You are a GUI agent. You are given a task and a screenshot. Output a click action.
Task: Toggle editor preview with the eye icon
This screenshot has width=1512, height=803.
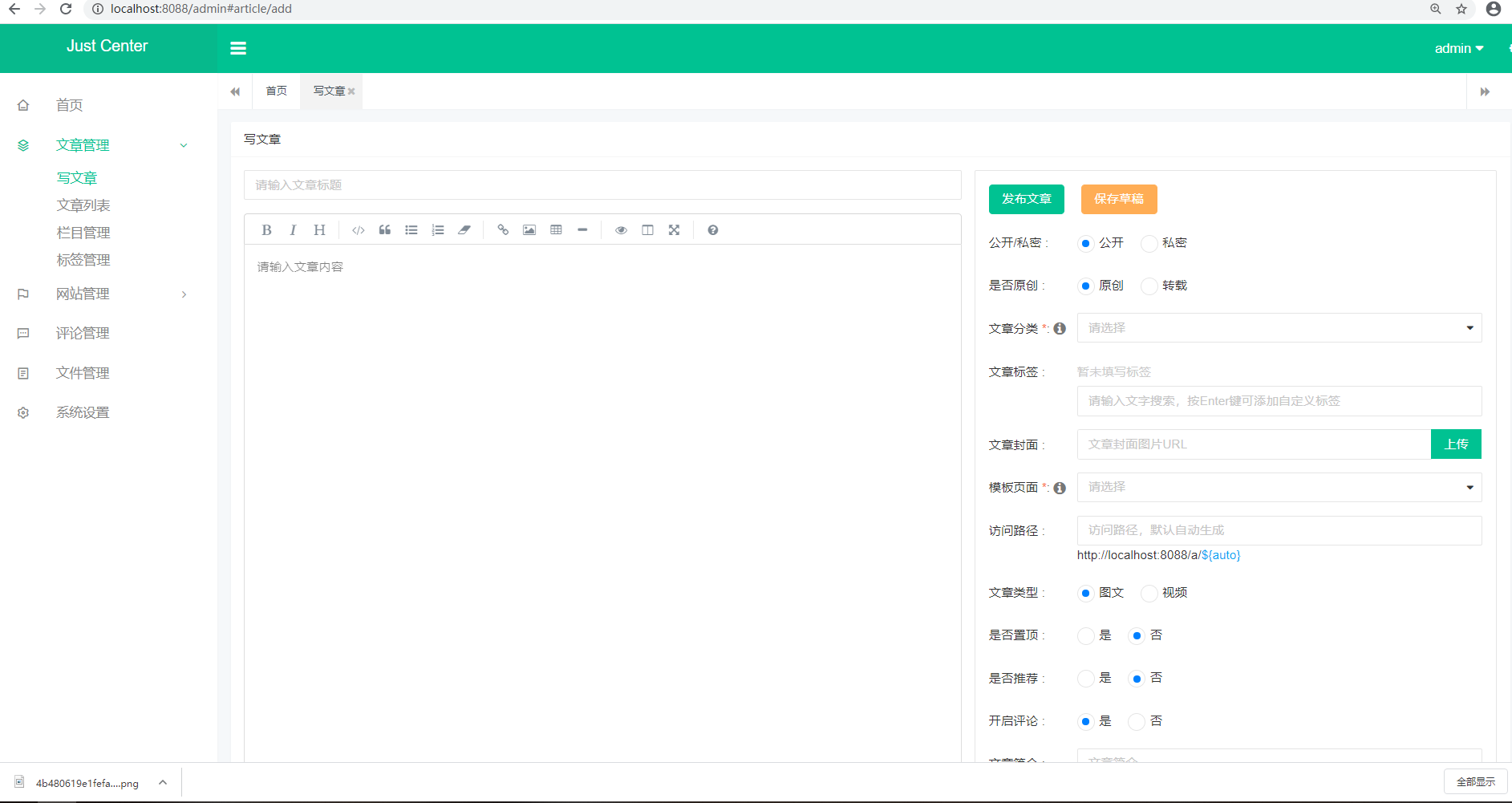(621, 230)
